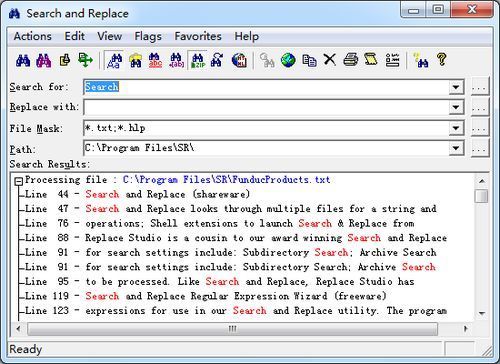Select result row Line 76

[219, 223]
